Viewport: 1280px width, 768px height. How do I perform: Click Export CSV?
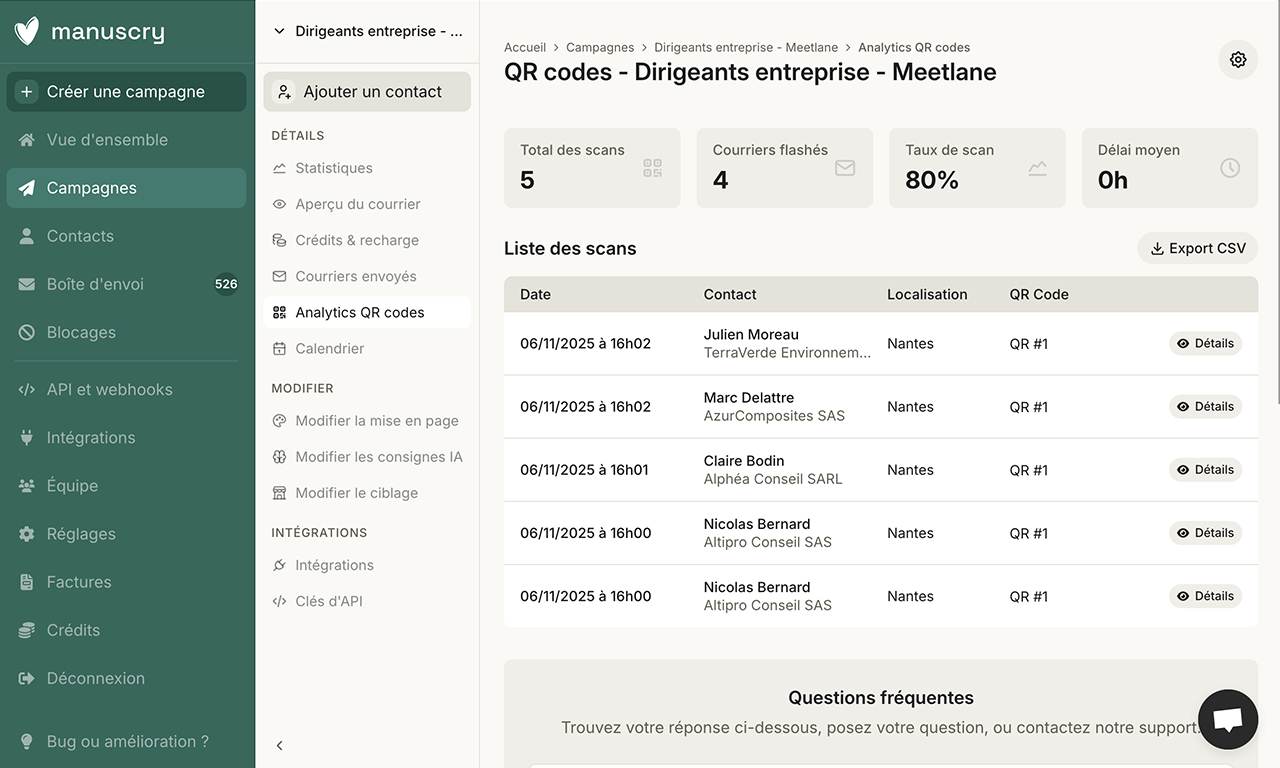coord(1197,247)
